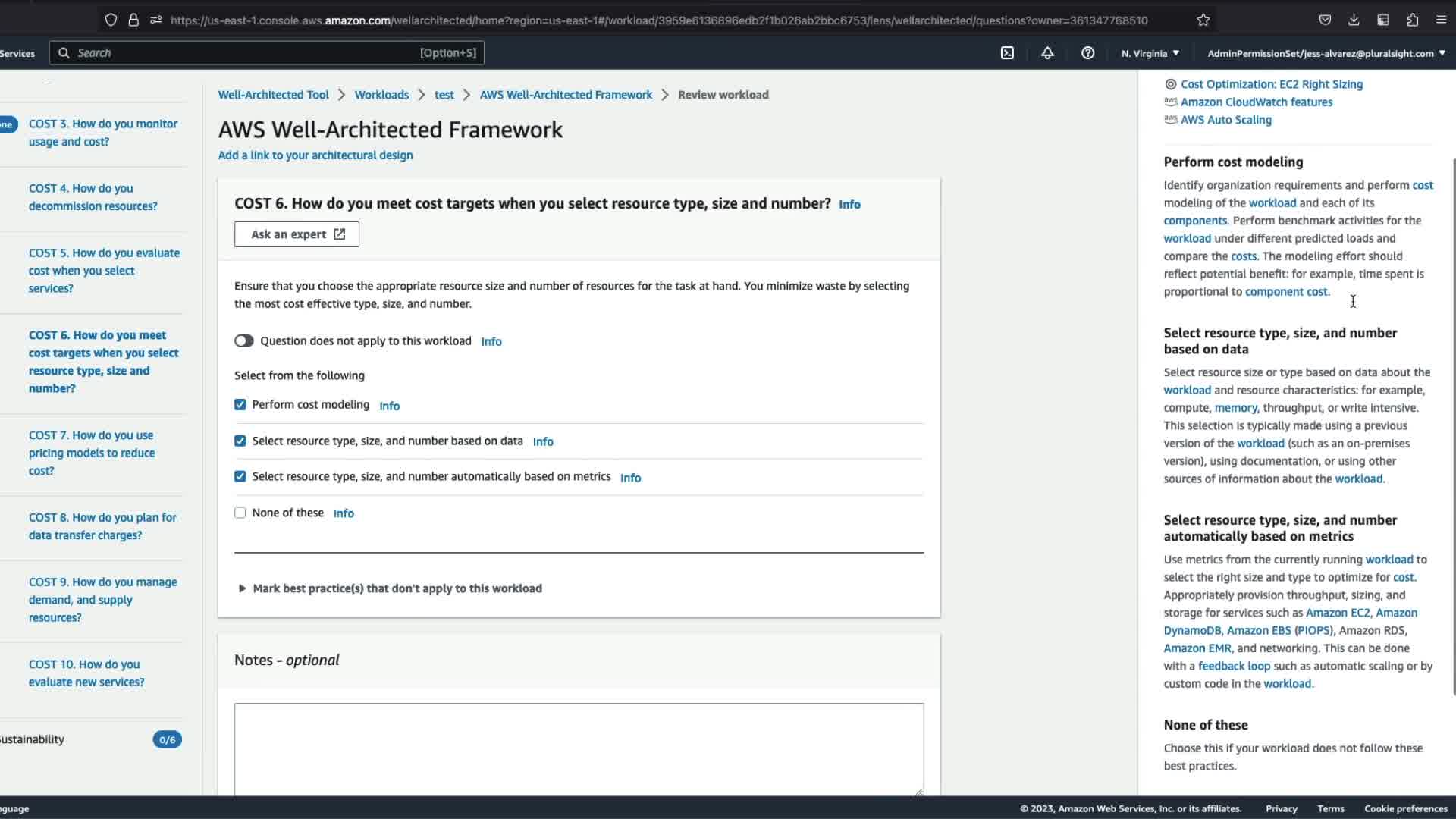1456x819 pixels.
Task: Check the None of these checkbox
Action: pos(240,513)
